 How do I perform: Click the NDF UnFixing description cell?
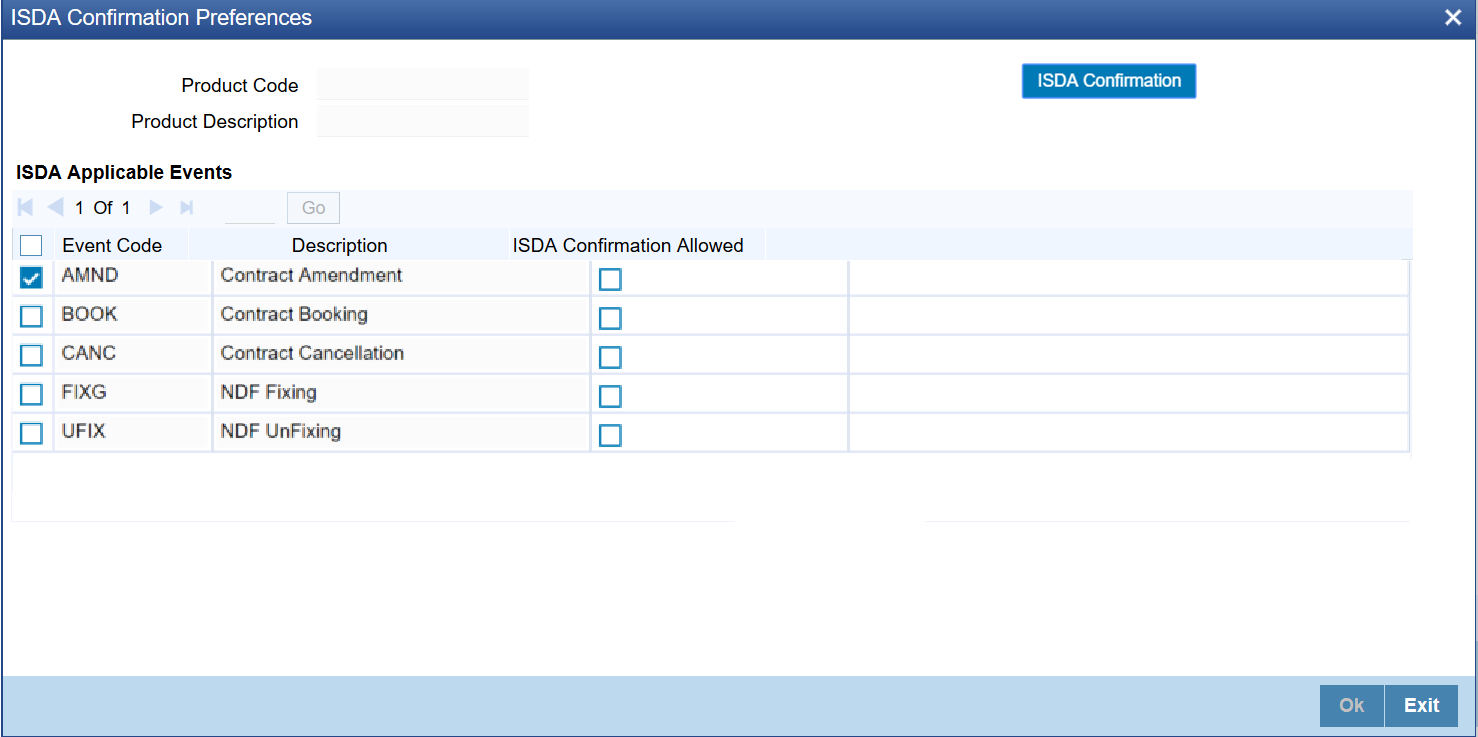[401, 433]
